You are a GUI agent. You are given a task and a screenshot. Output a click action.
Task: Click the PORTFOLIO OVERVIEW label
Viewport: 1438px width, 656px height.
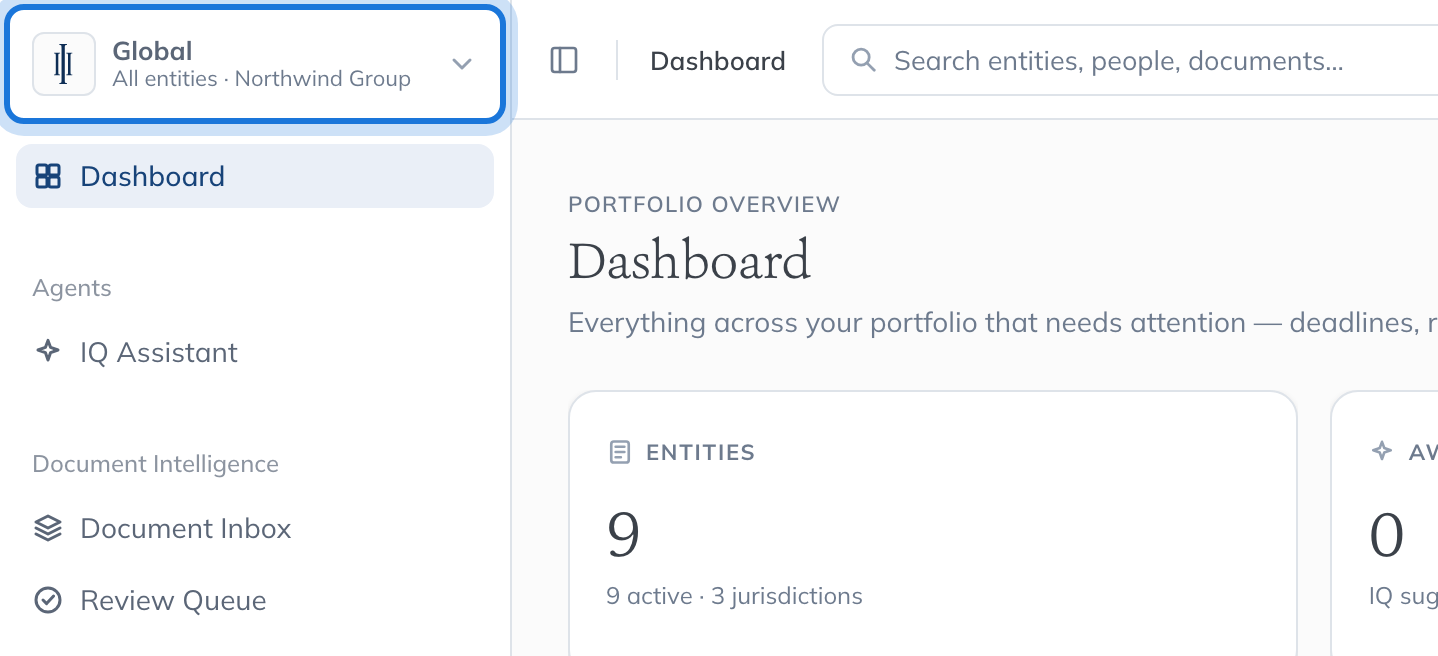704,205
